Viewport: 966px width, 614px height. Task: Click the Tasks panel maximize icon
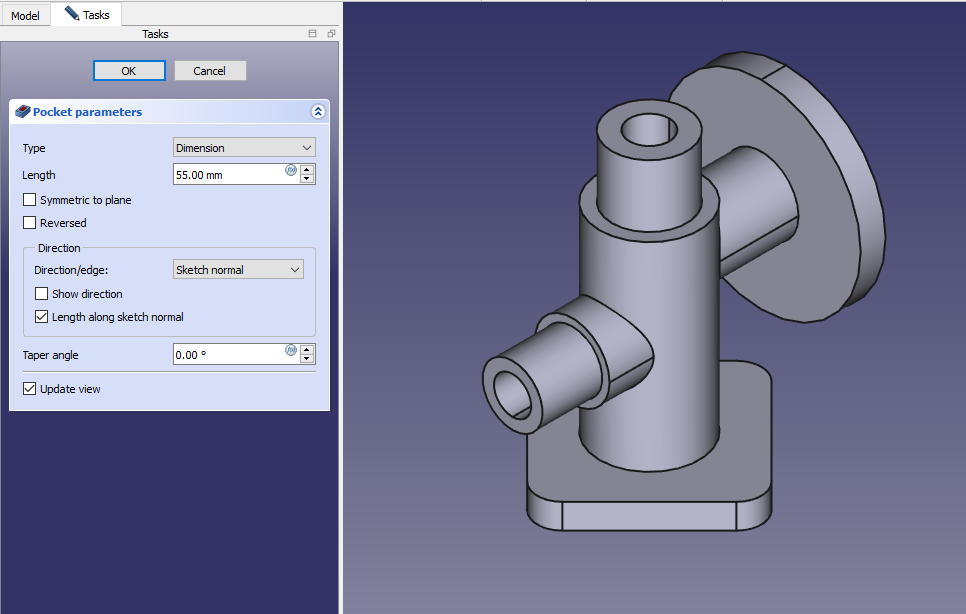point(313,34)
